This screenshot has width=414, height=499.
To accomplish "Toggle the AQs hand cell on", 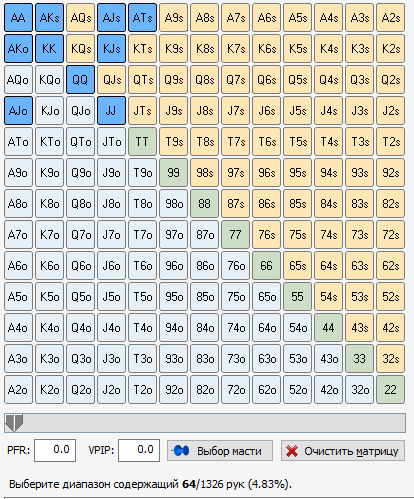I will [80, 18].
